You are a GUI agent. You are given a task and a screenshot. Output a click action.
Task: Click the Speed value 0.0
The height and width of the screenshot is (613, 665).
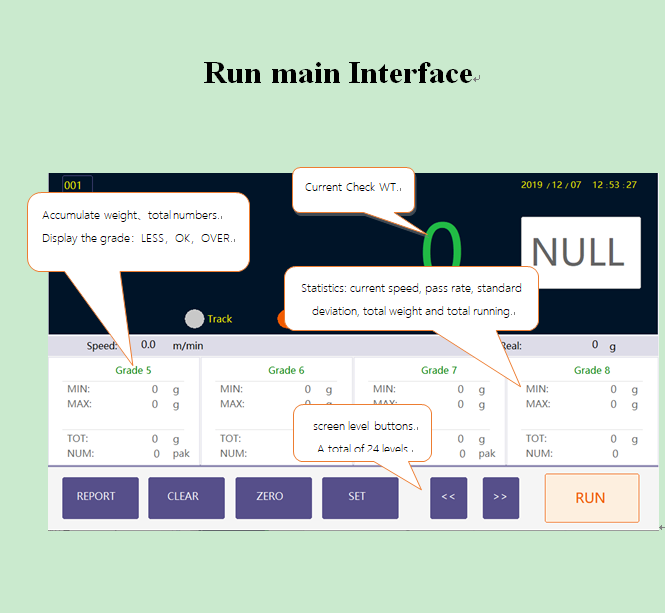point(148,344)
